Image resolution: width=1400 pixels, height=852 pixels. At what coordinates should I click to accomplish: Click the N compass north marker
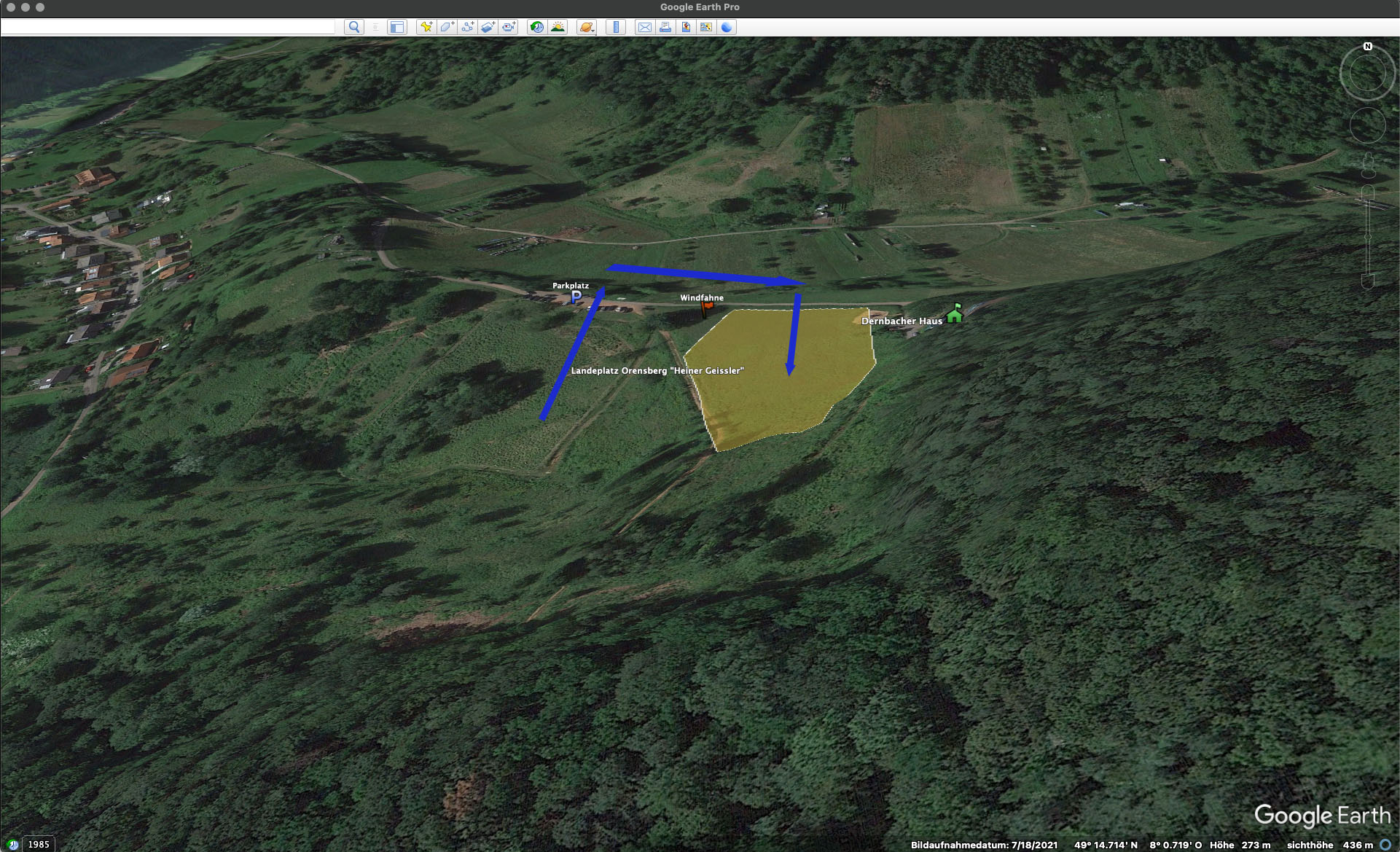point(1368,47)
